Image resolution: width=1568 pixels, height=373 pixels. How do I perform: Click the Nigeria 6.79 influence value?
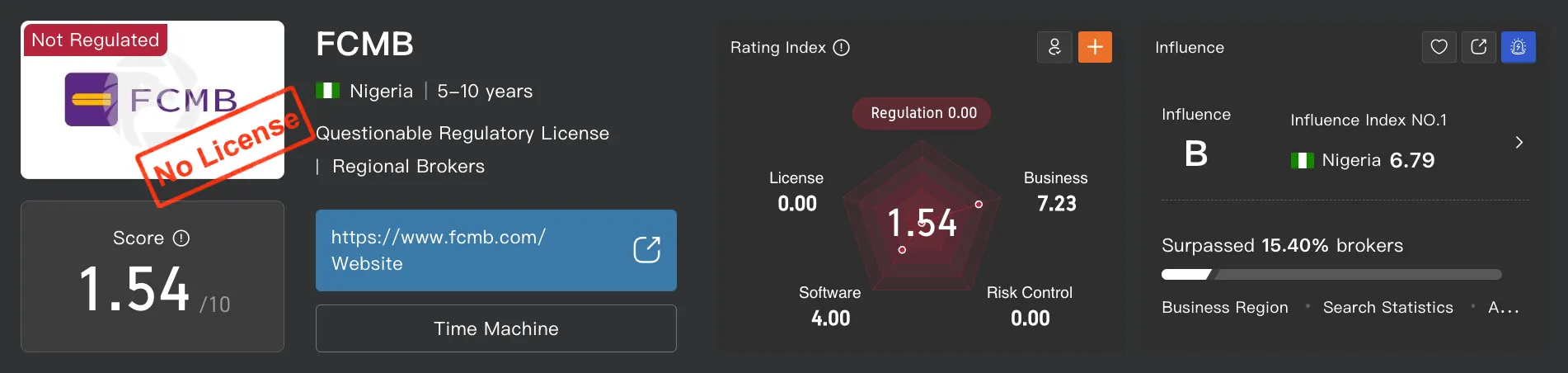[x=1412, y=160]
